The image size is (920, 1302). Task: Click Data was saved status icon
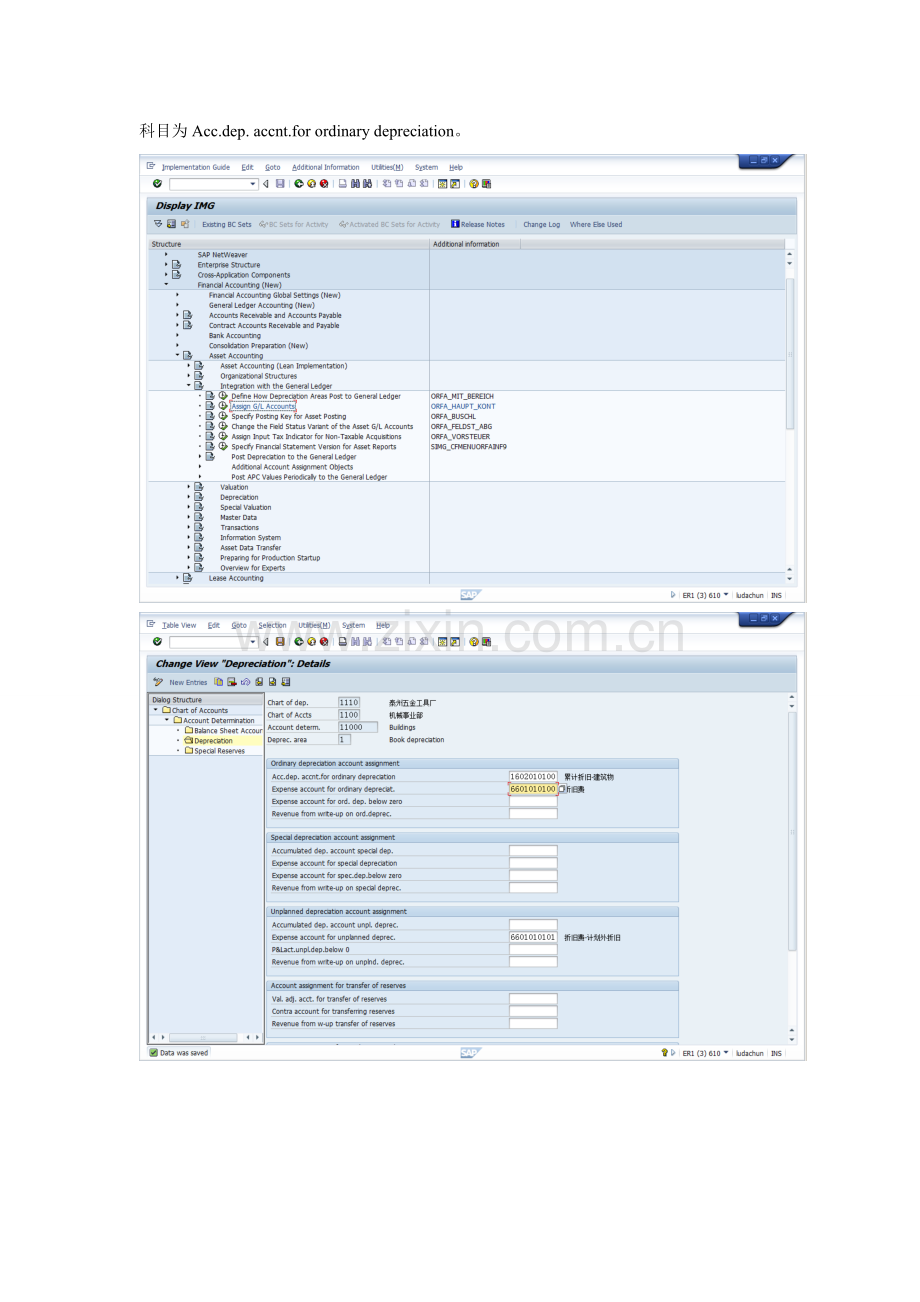153,1053
